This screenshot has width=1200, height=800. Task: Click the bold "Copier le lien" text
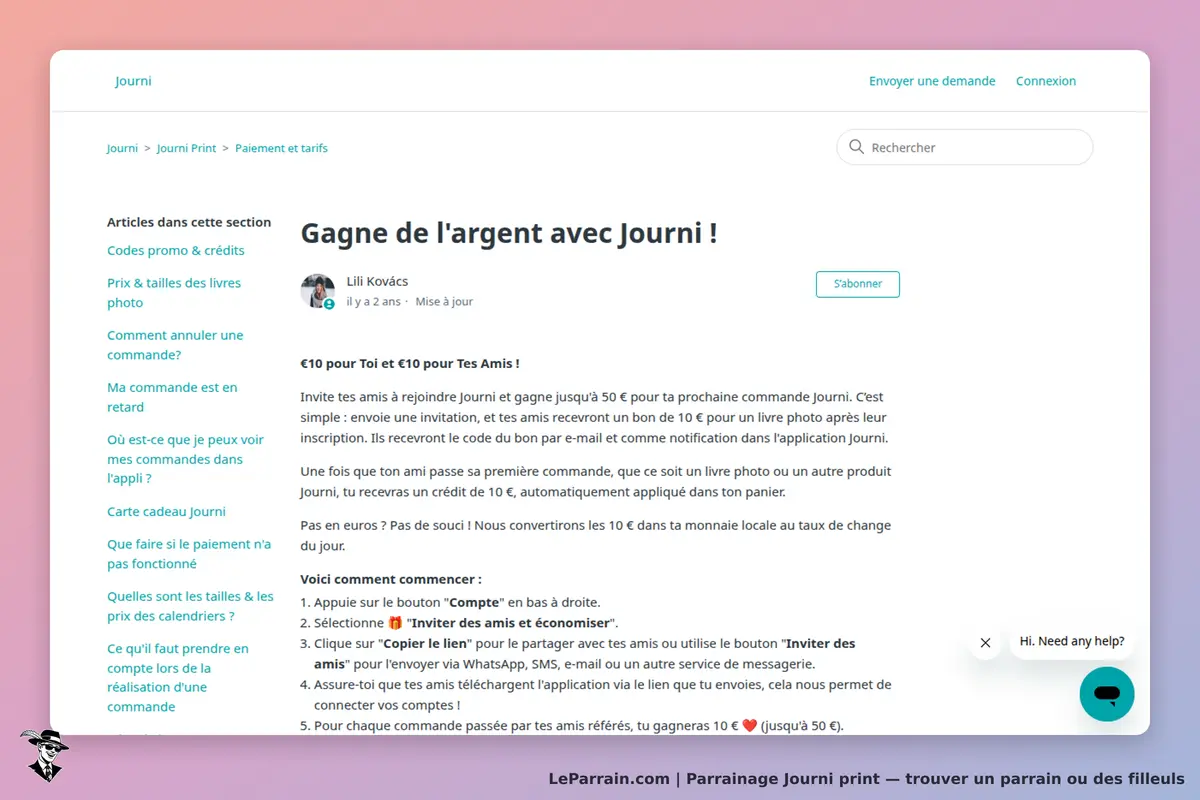point(427,644)
